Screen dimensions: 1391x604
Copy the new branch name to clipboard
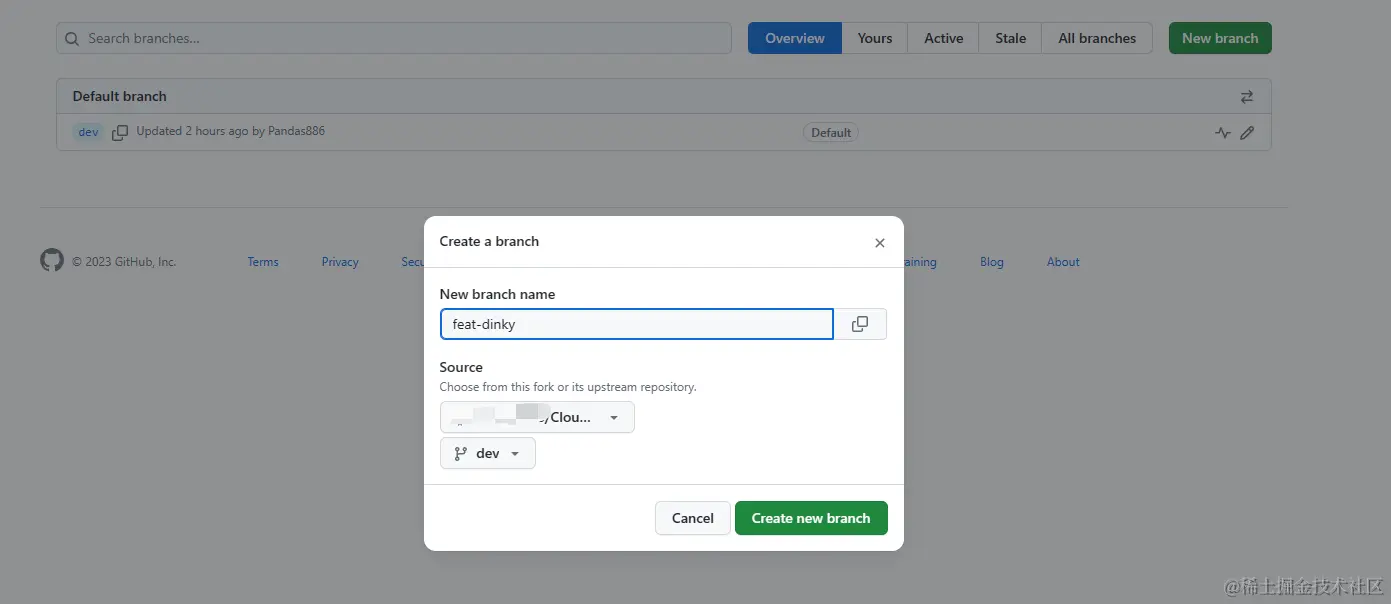[860, 324]
